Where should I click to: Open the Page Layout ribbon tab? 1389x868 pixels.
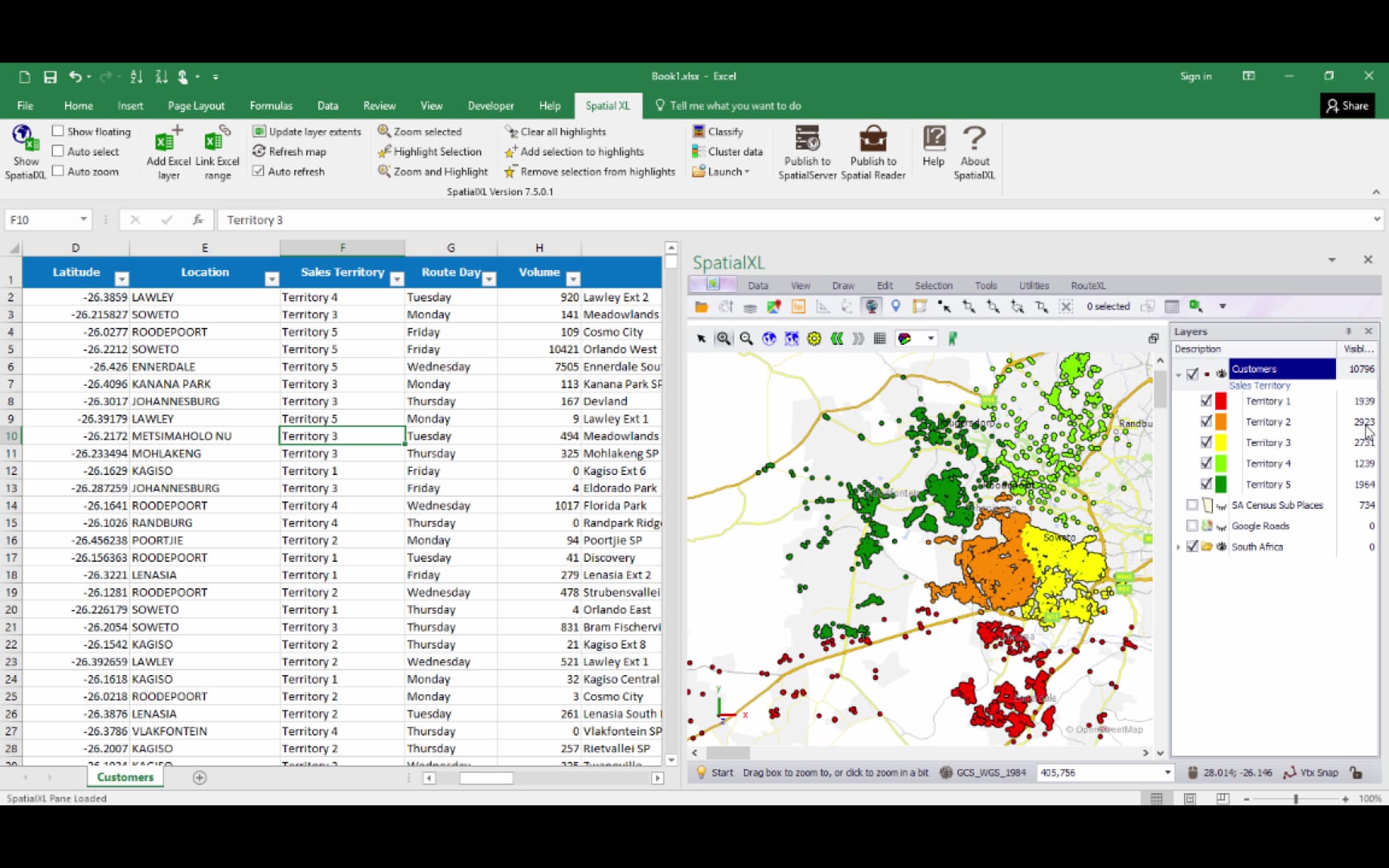196,105
